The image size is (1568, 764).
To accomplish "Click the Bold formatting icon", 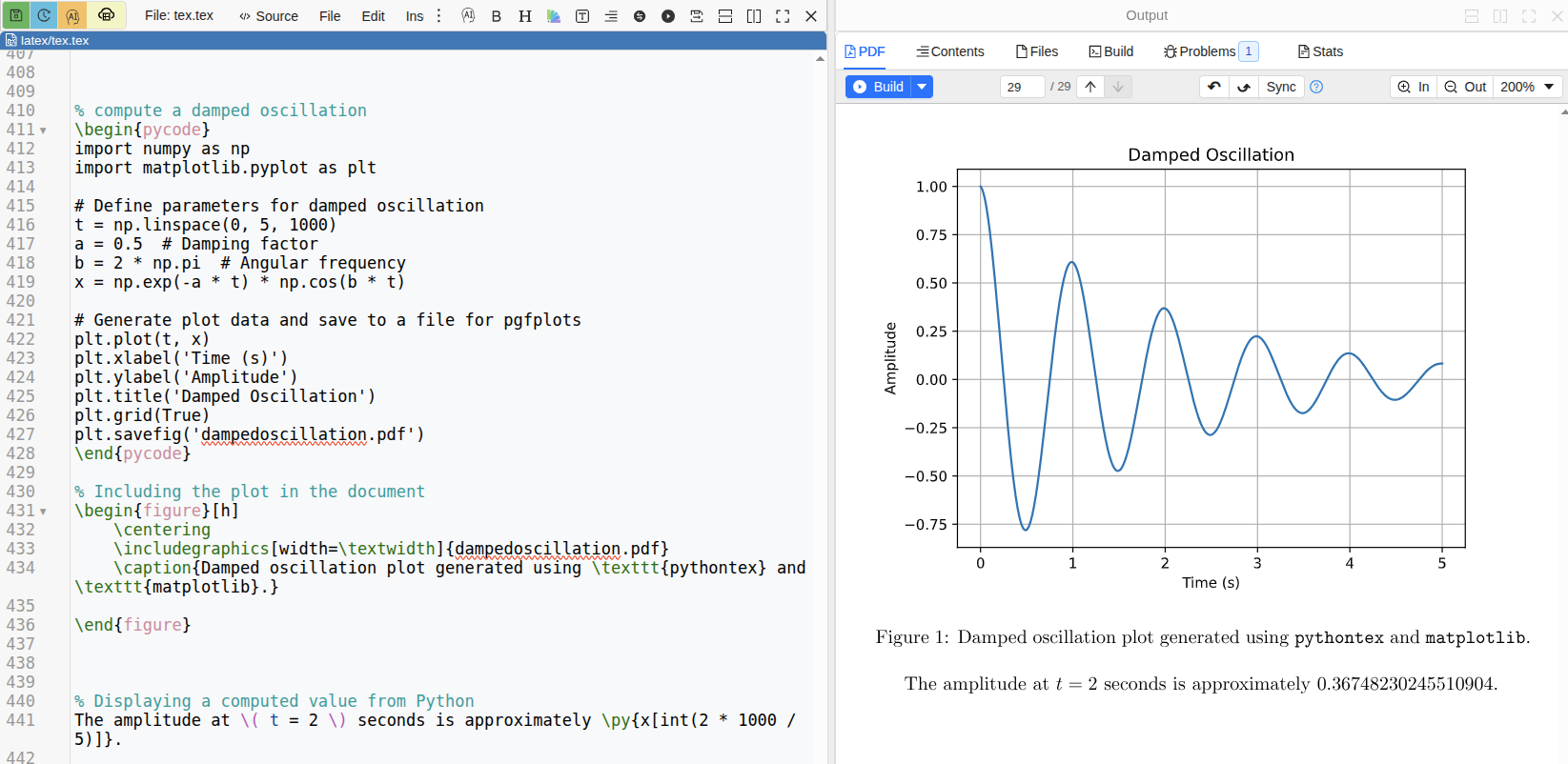I will coord(497,16).
